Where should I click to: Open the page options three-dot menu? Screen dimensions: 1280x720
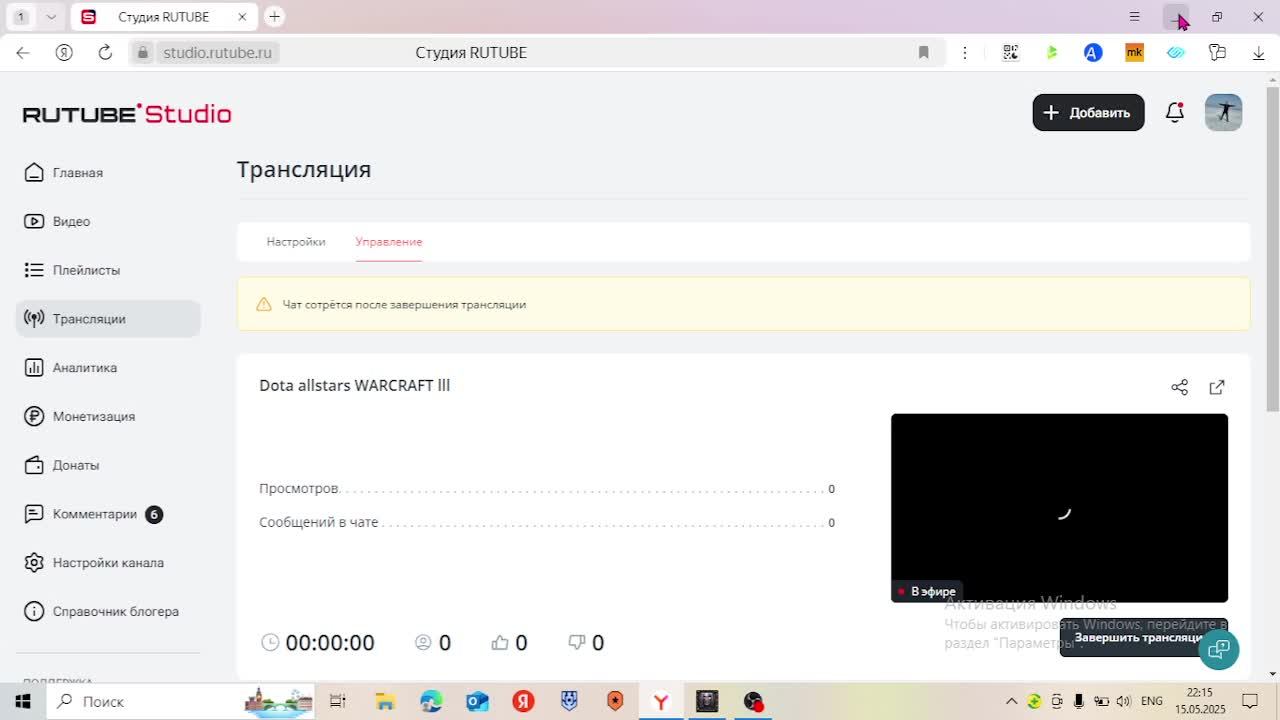(x=965, y=53)
